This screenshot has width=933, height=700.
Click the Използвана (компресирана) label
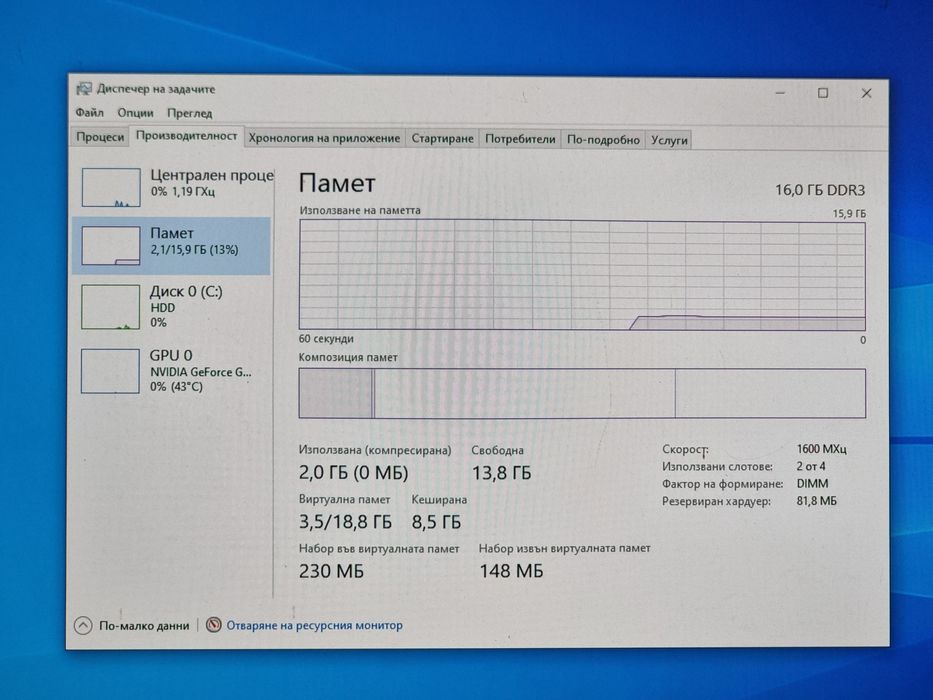375,451
